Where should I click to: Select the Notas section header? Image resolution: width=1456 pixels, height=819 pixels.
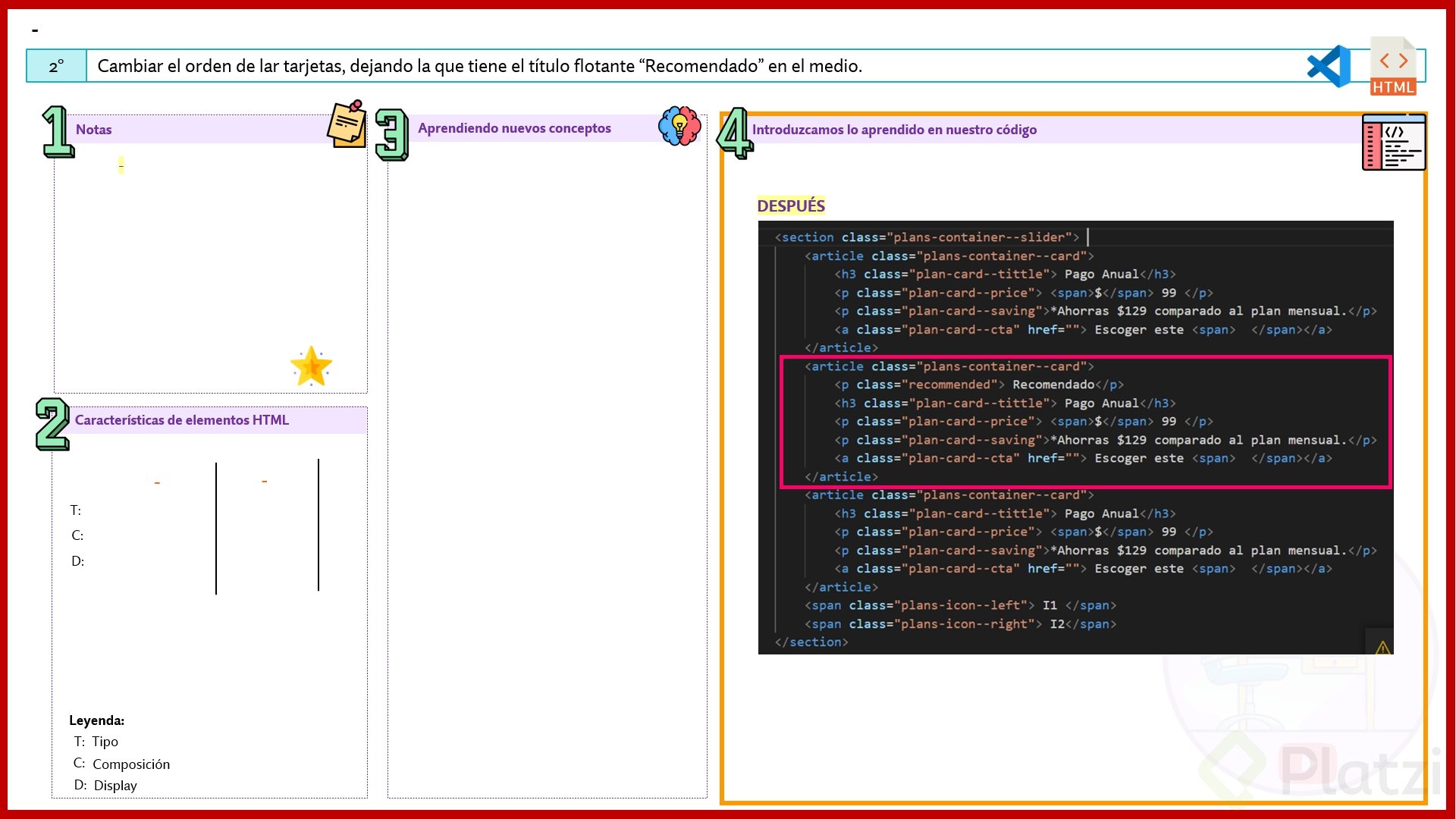[94, 130]
